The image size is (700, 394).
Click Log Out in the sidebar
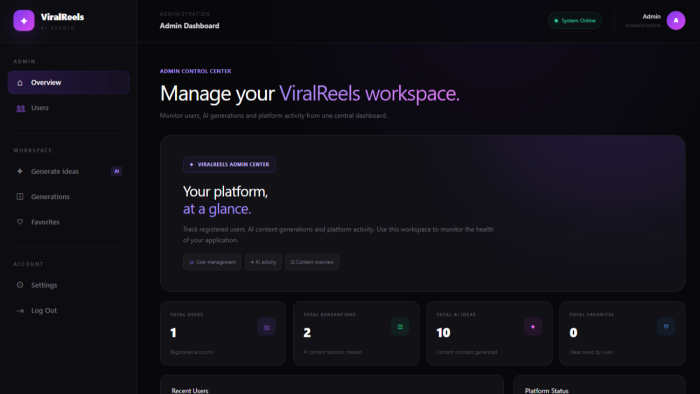pyautogui.click(x=68, y=311)
